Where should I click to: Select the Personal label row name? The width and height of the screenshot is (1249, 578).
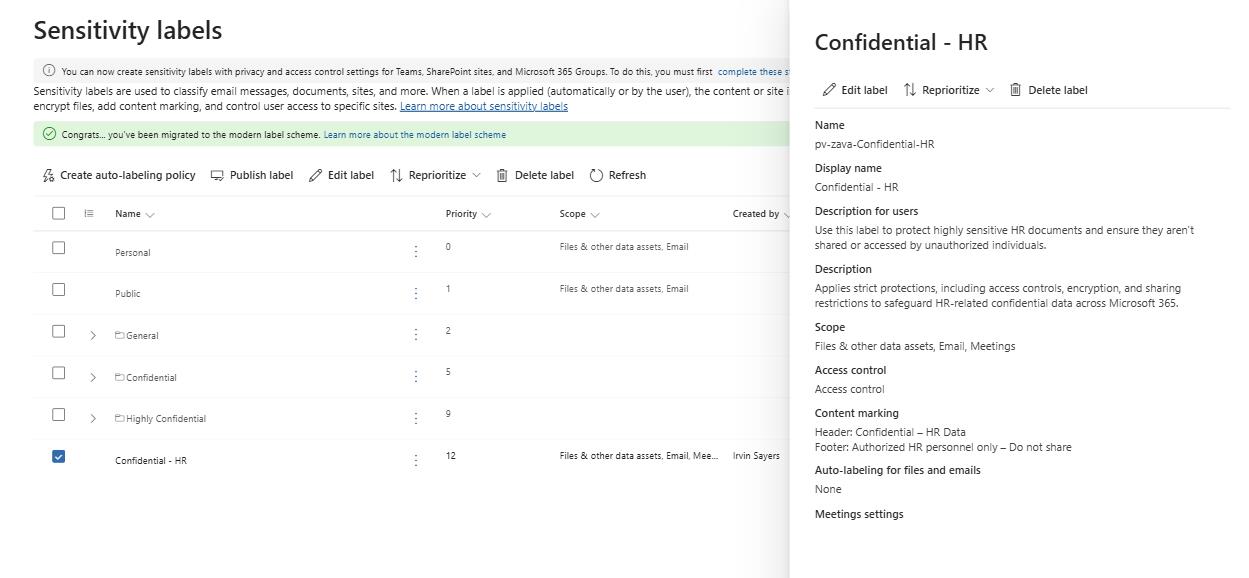133,253
